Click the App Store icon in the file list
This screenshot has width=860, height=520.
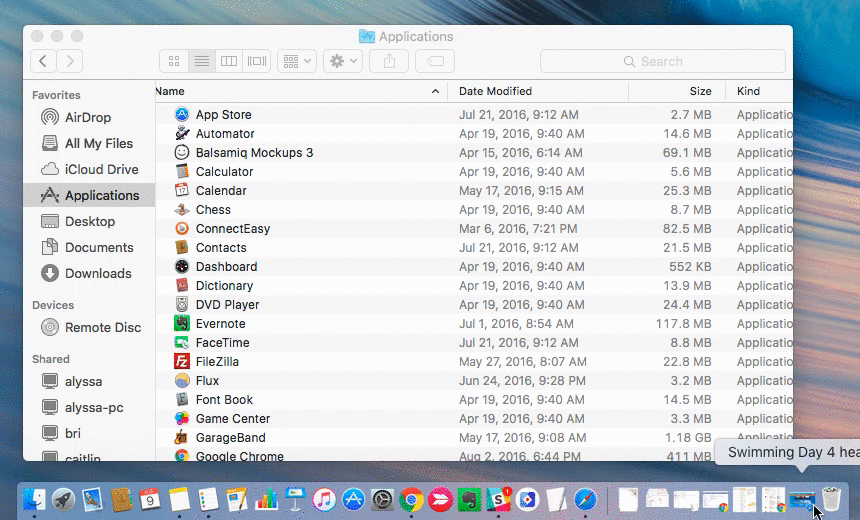[x=182, y=114]
